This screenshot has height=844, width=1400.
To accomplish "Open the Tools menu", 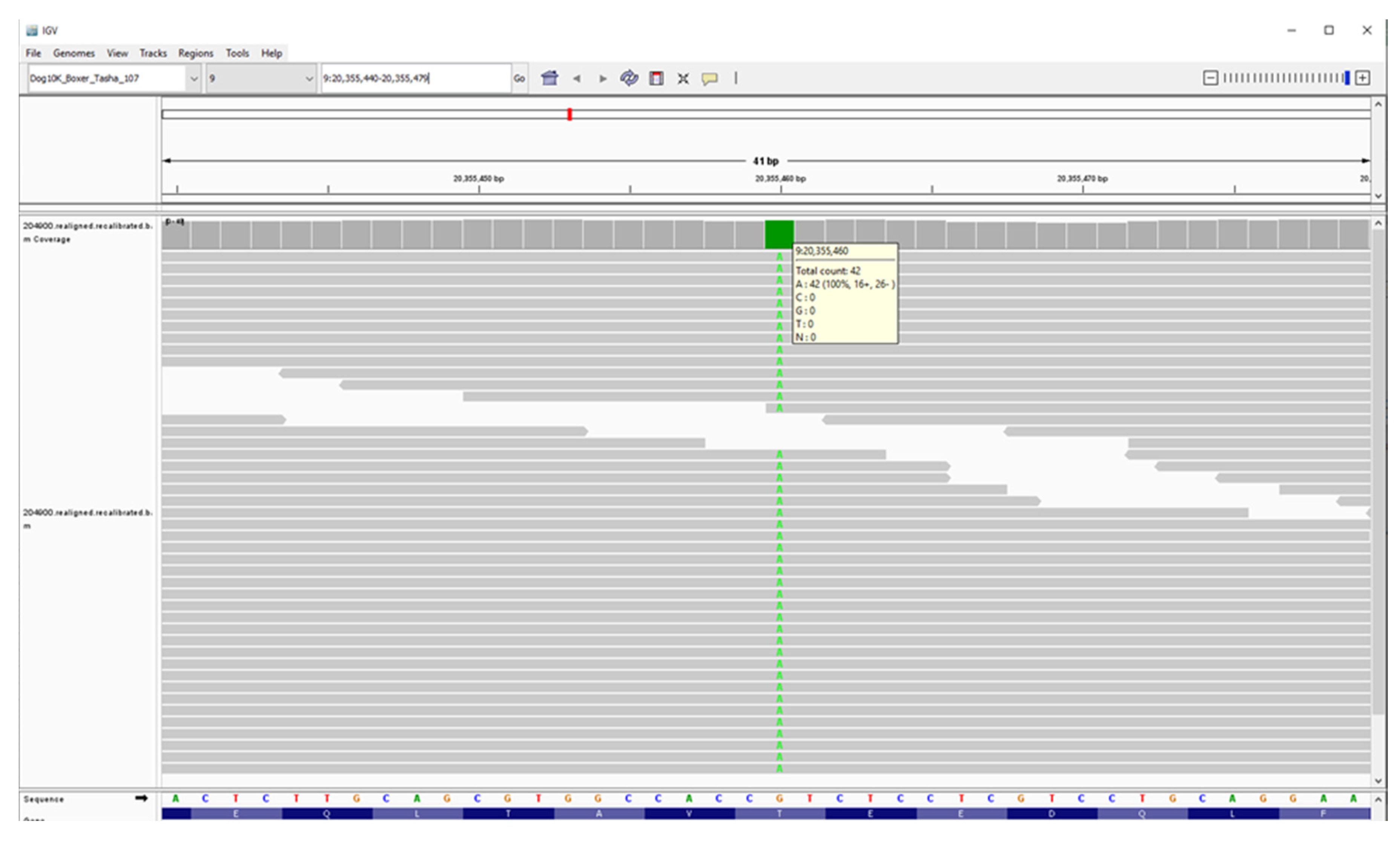I will (x=237, y=53).
